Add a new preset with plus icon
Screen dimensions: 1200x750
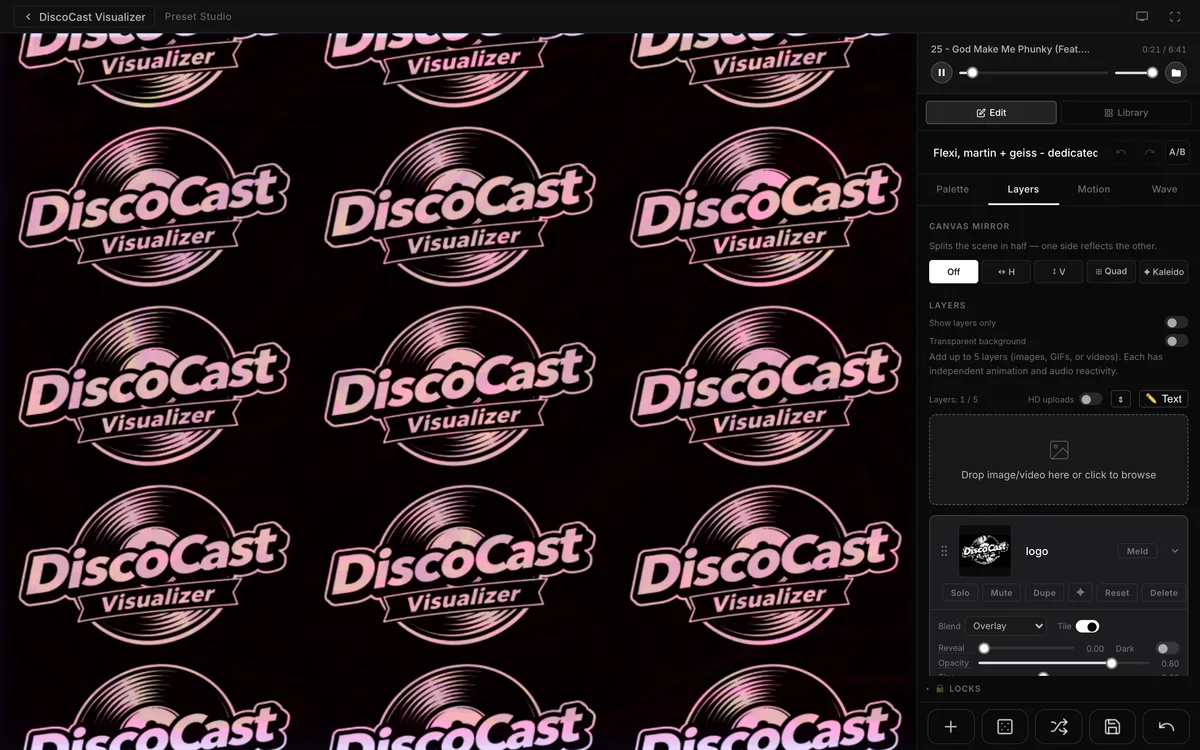point(951,727)
